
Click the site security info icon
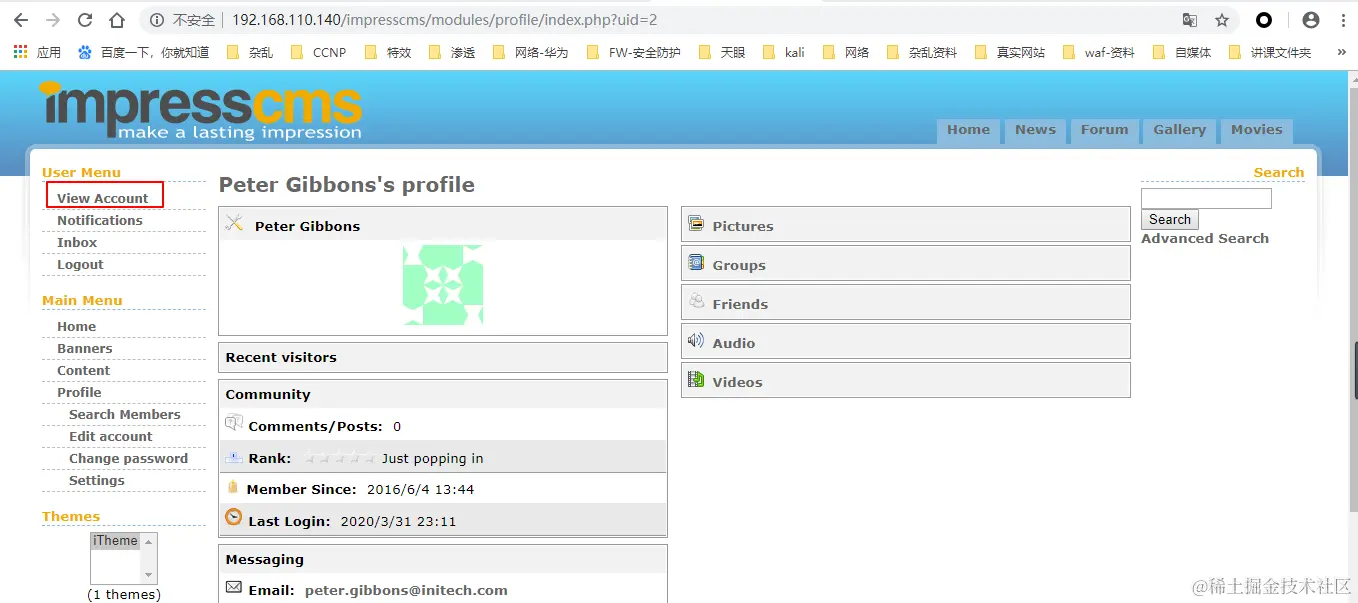157,20
